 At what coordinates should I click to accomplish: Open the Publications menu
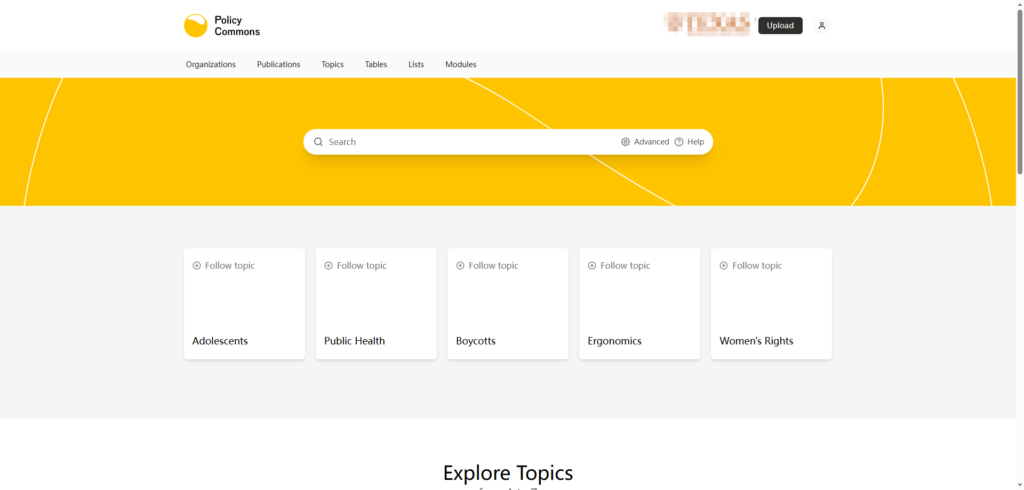click(x=278, y=64)
